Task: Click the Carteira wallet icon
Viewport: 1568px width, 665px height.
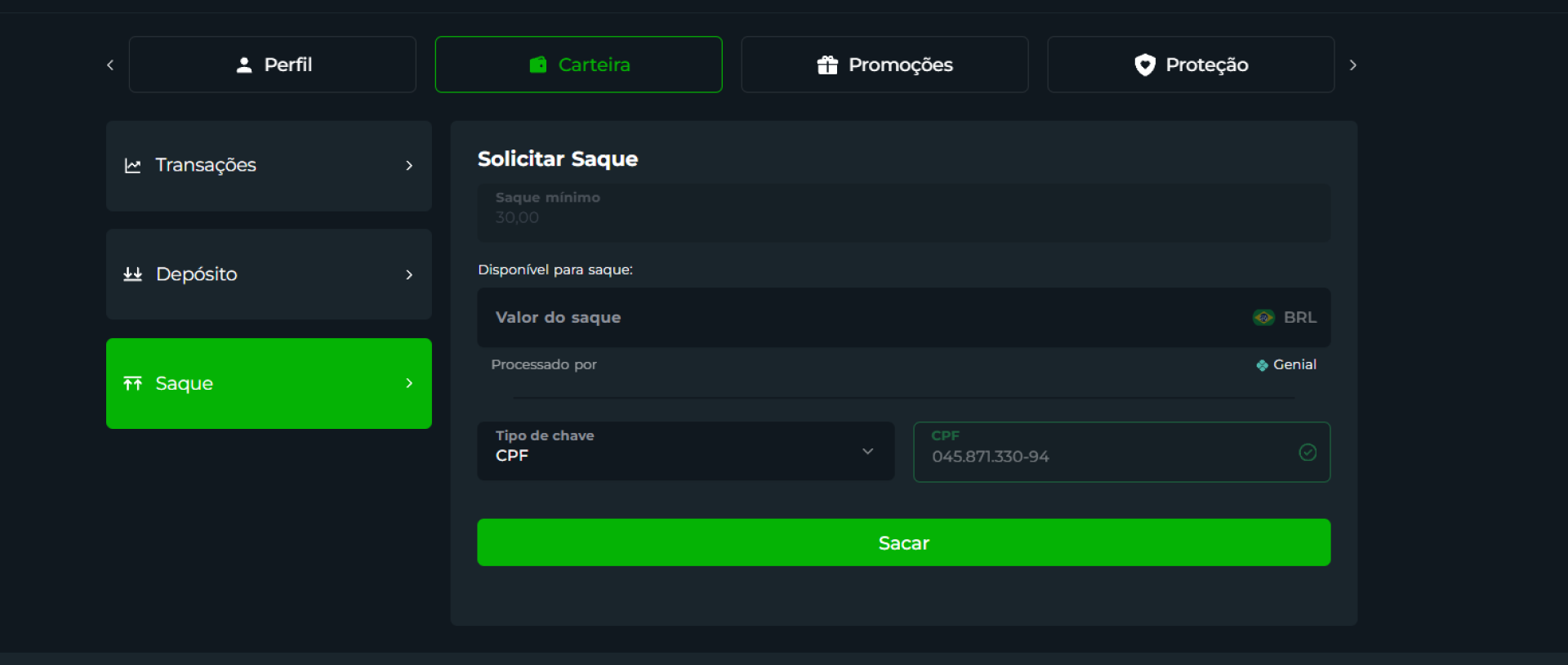Action: pos(537,65)
